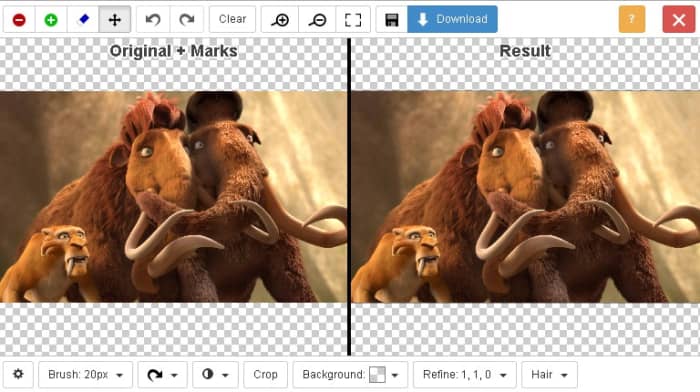Click the Original + Marks image

(x=173, y=196)
